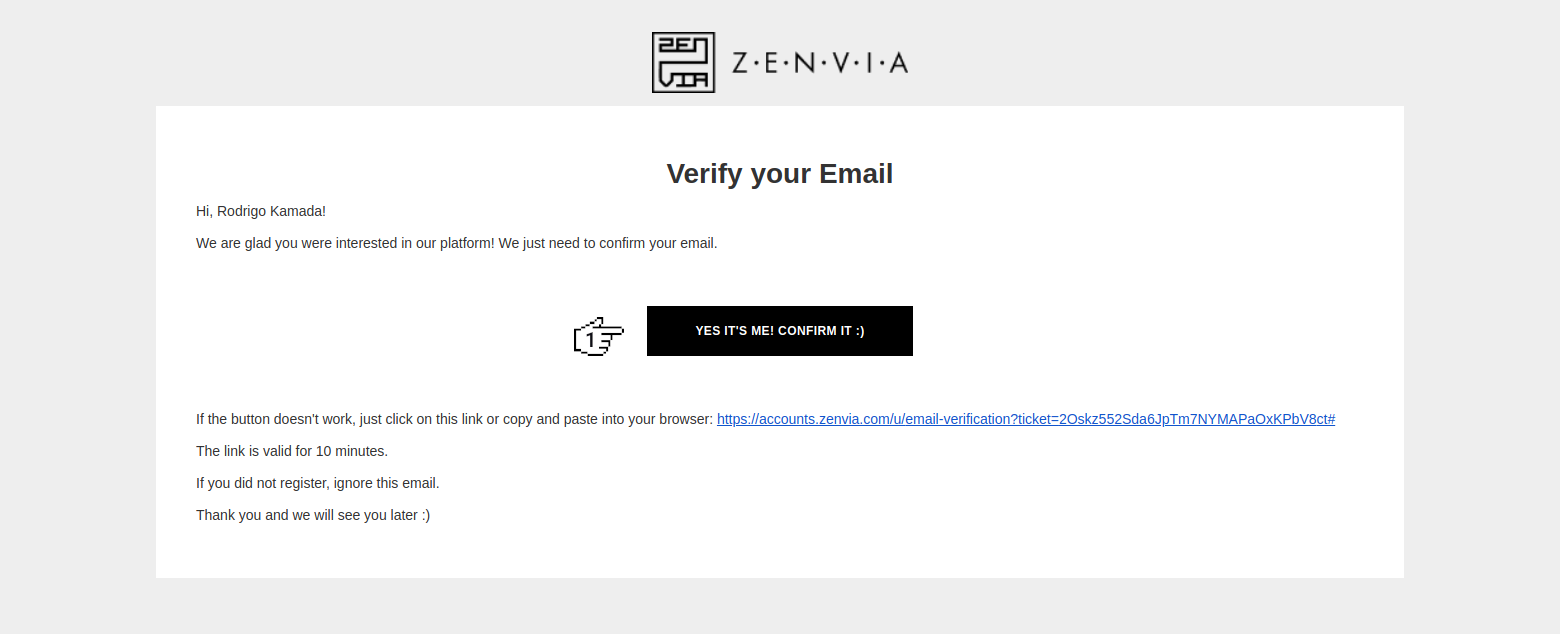Viewport: 1560px width, 634px height.
Task: Click the number 1 on the hand icon
Action: pyautogui.click(x=590, y=340)
